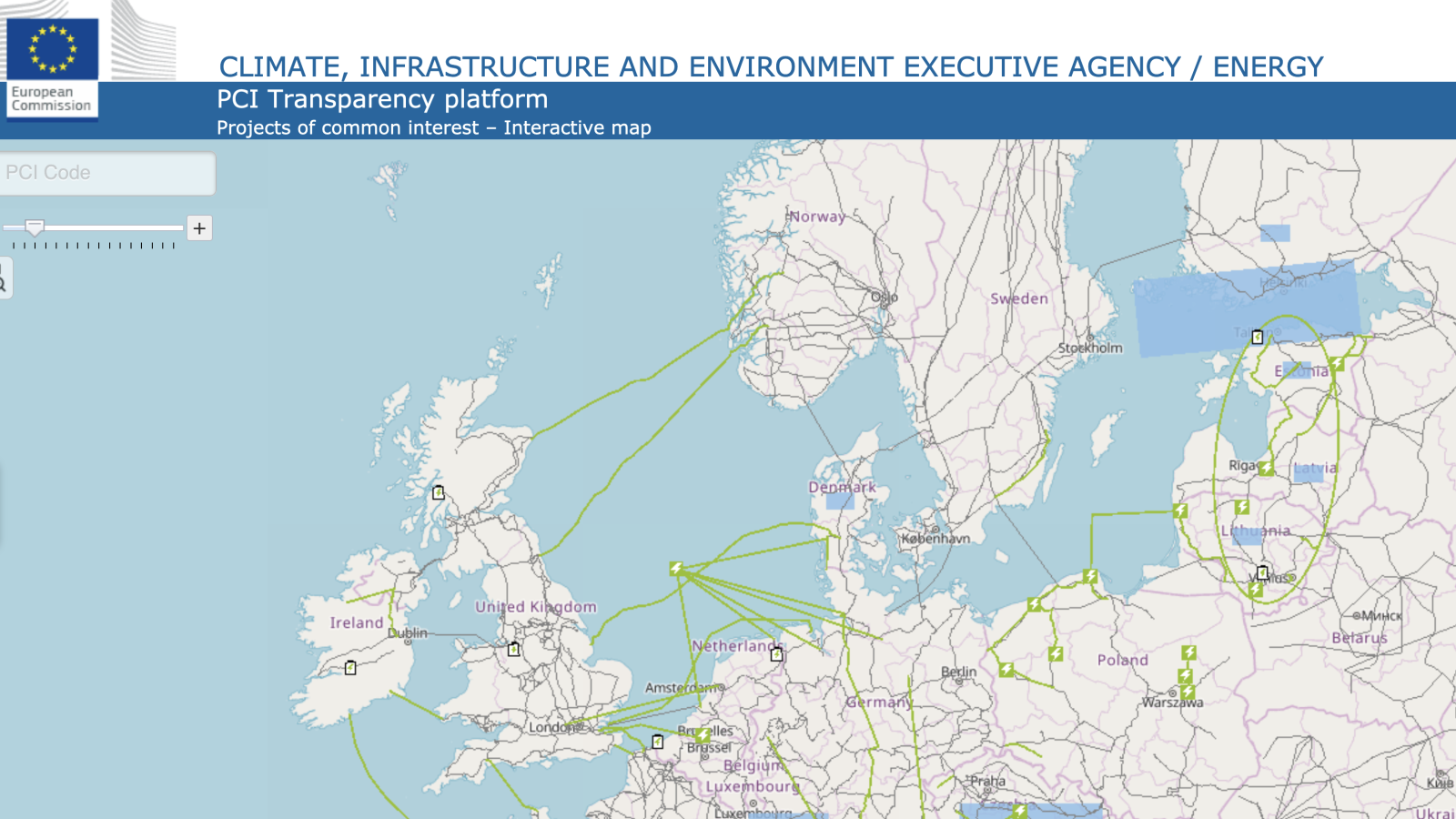The image size is (1456, 819).
Task: Select the battery marker in southwest Ireland
Action: click(x=350, y=668)
